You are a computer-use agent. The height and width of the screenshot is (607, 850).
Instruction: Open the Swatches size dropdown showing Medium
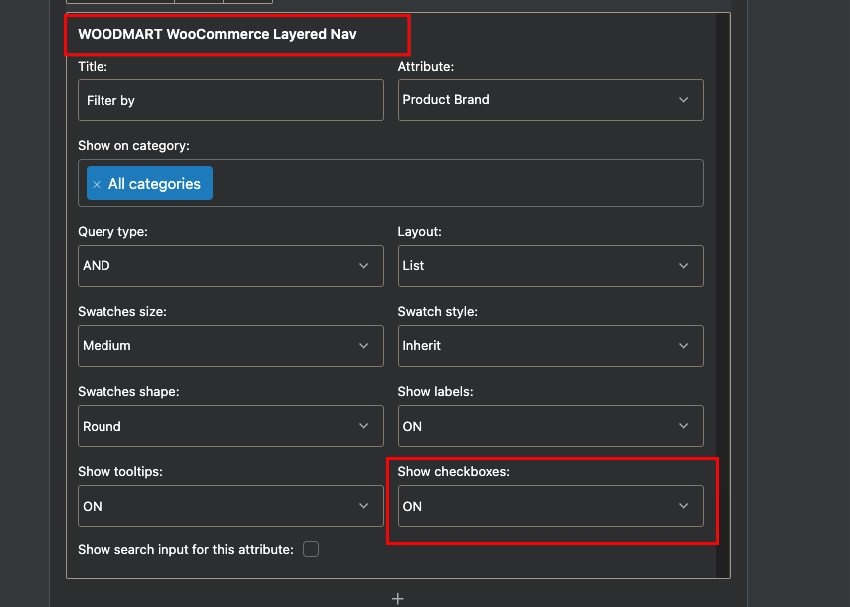(230, 346)
